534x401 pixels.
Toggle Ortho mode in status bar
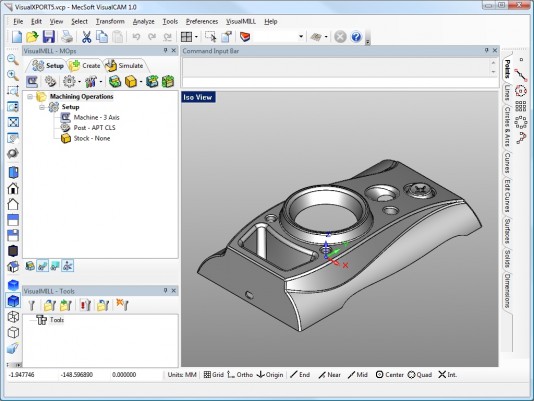click(x=240, y=375)
